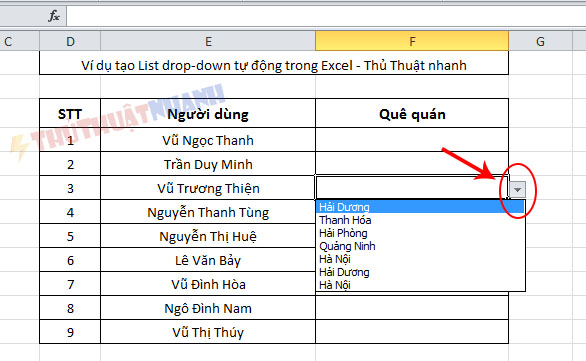The height and width of the screenshot is (361, 586).
Task: Click active Quê quán cell for Vũ Trương Thiện
Action: pyautogui.click(x=412, y=187)
